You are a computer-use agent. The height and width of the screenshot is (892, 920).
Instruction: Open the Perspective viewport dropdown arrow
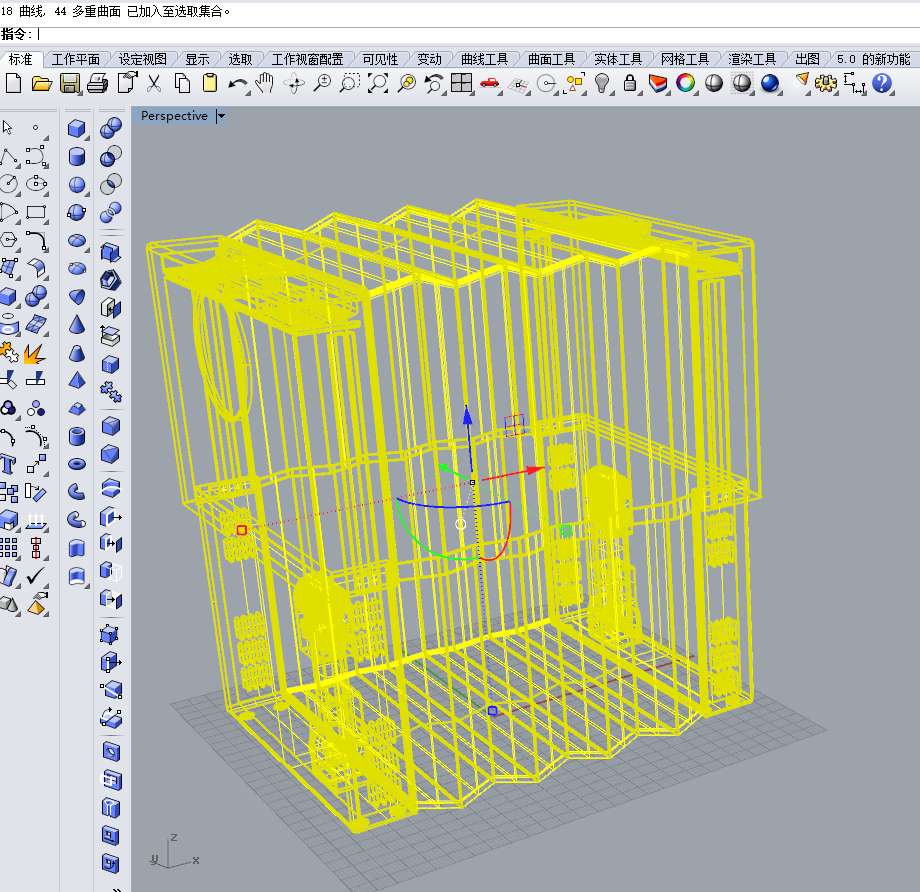(x=221, y=116)
